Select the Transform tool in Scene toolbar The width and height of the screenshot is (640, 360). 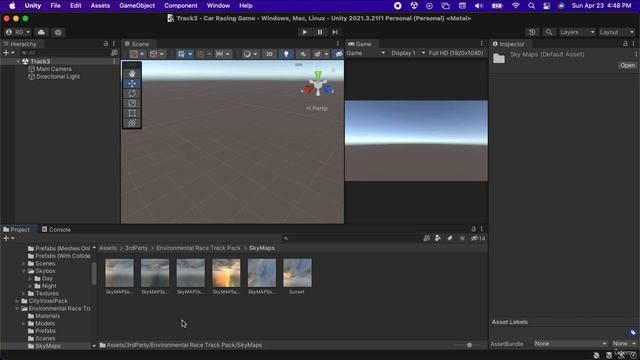[132, 123]
